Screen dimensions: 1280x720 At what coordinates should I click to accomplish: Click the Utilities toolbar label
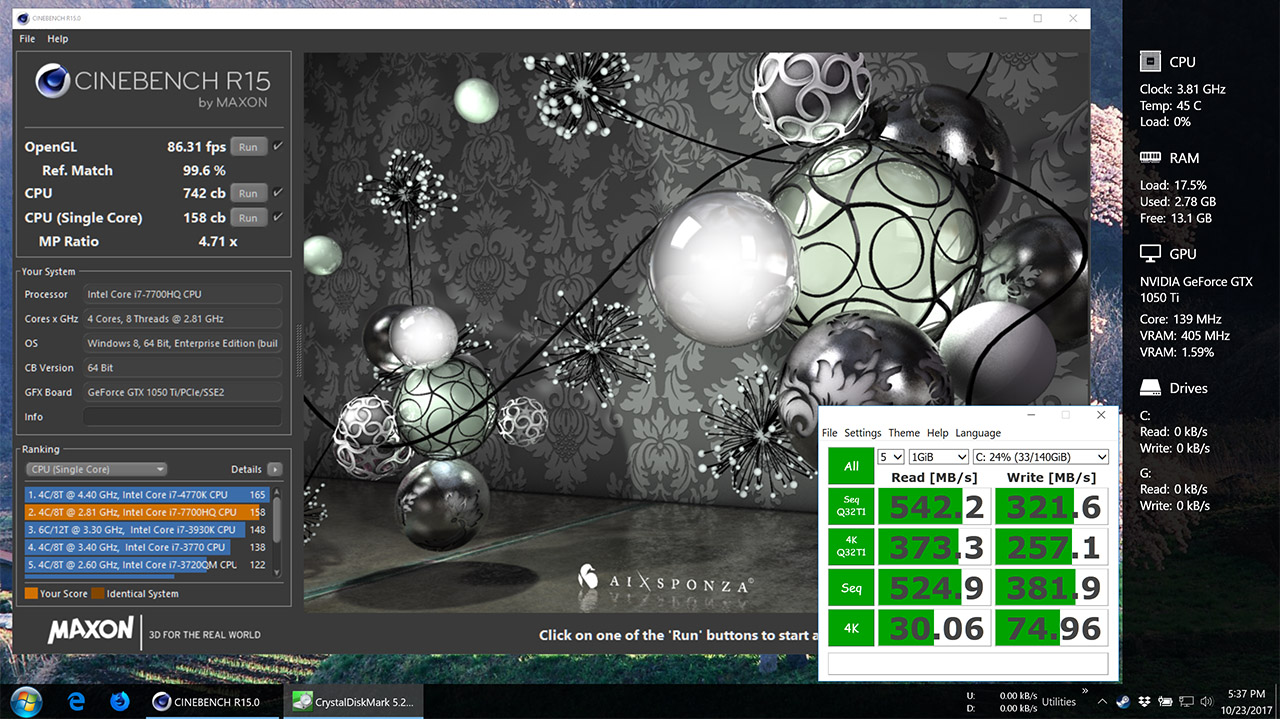(1058, 703)
